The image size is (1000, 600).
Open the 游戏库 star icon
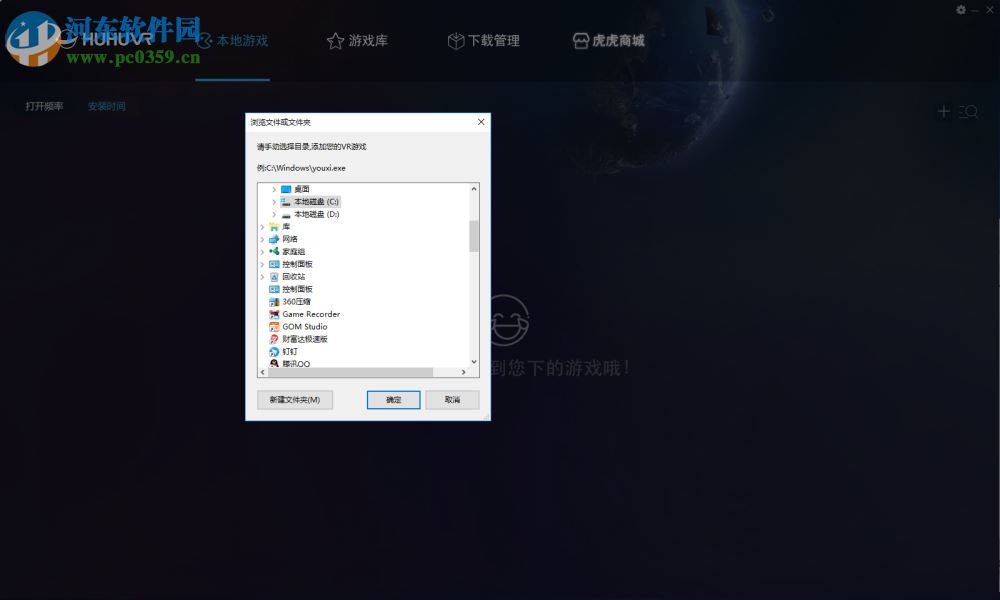(335, 41)
